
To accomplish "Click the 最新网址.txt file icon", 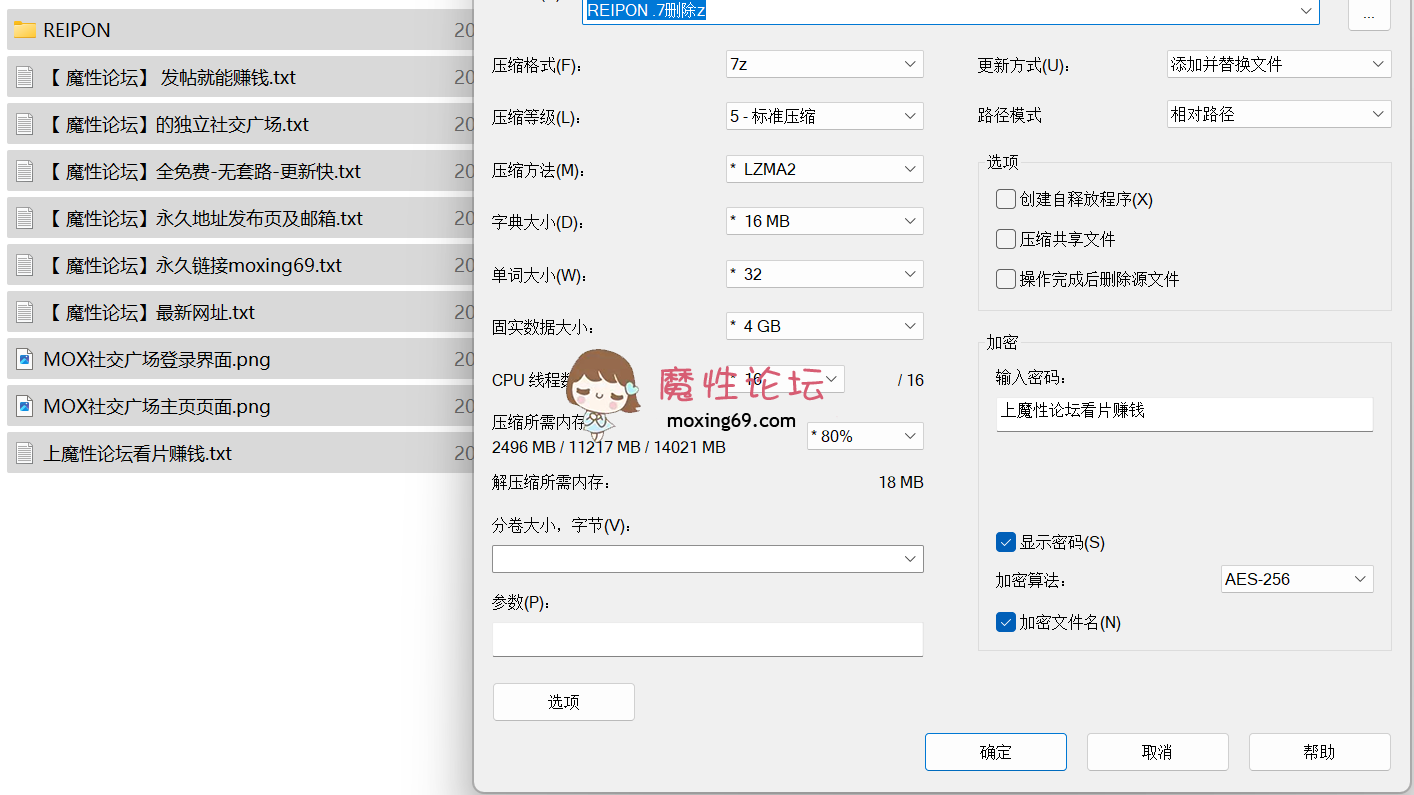I will (x=24, y=312).
